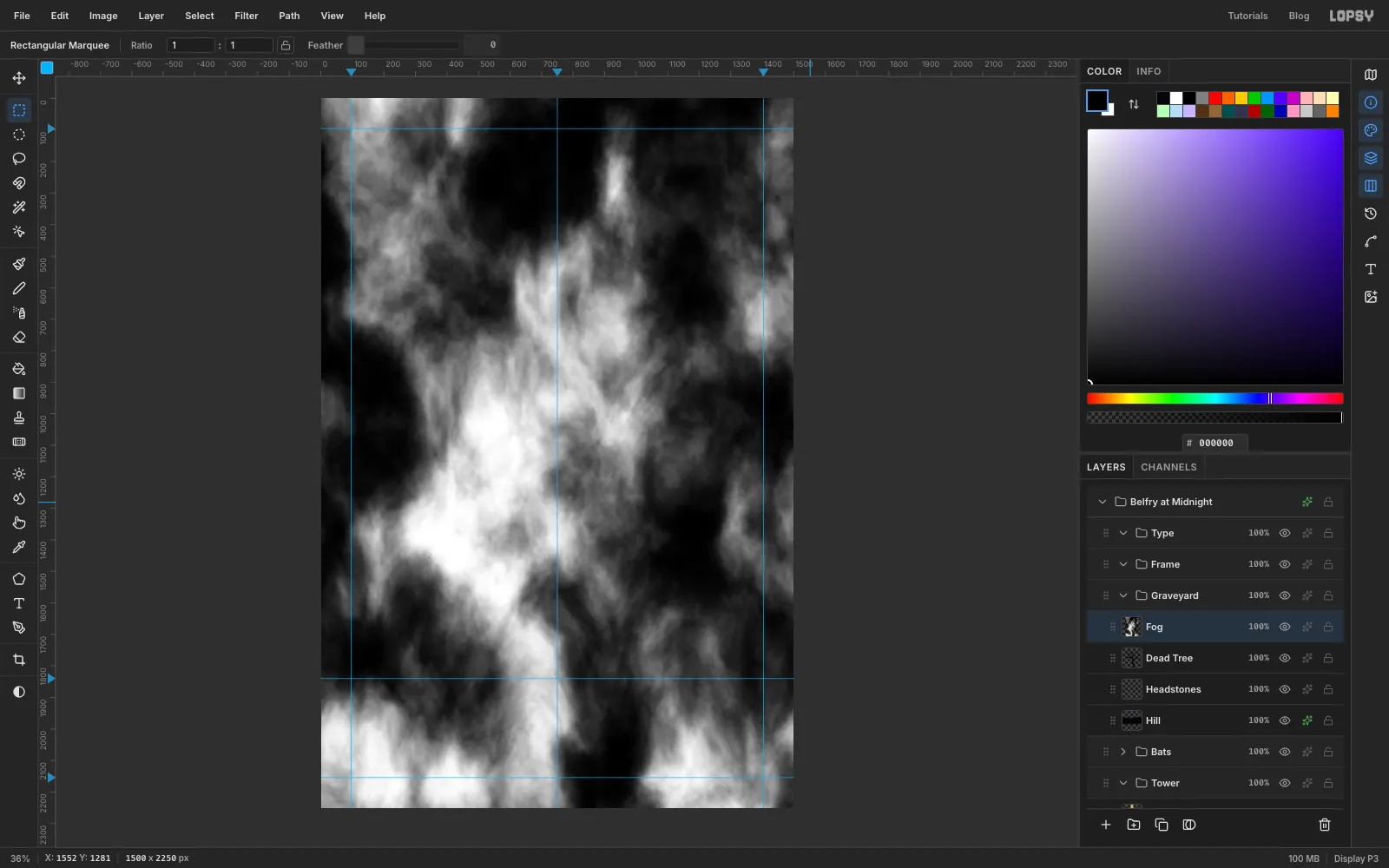Click the Lopsy logo
Screen dimensions: 1389x868
point(1352,16)
